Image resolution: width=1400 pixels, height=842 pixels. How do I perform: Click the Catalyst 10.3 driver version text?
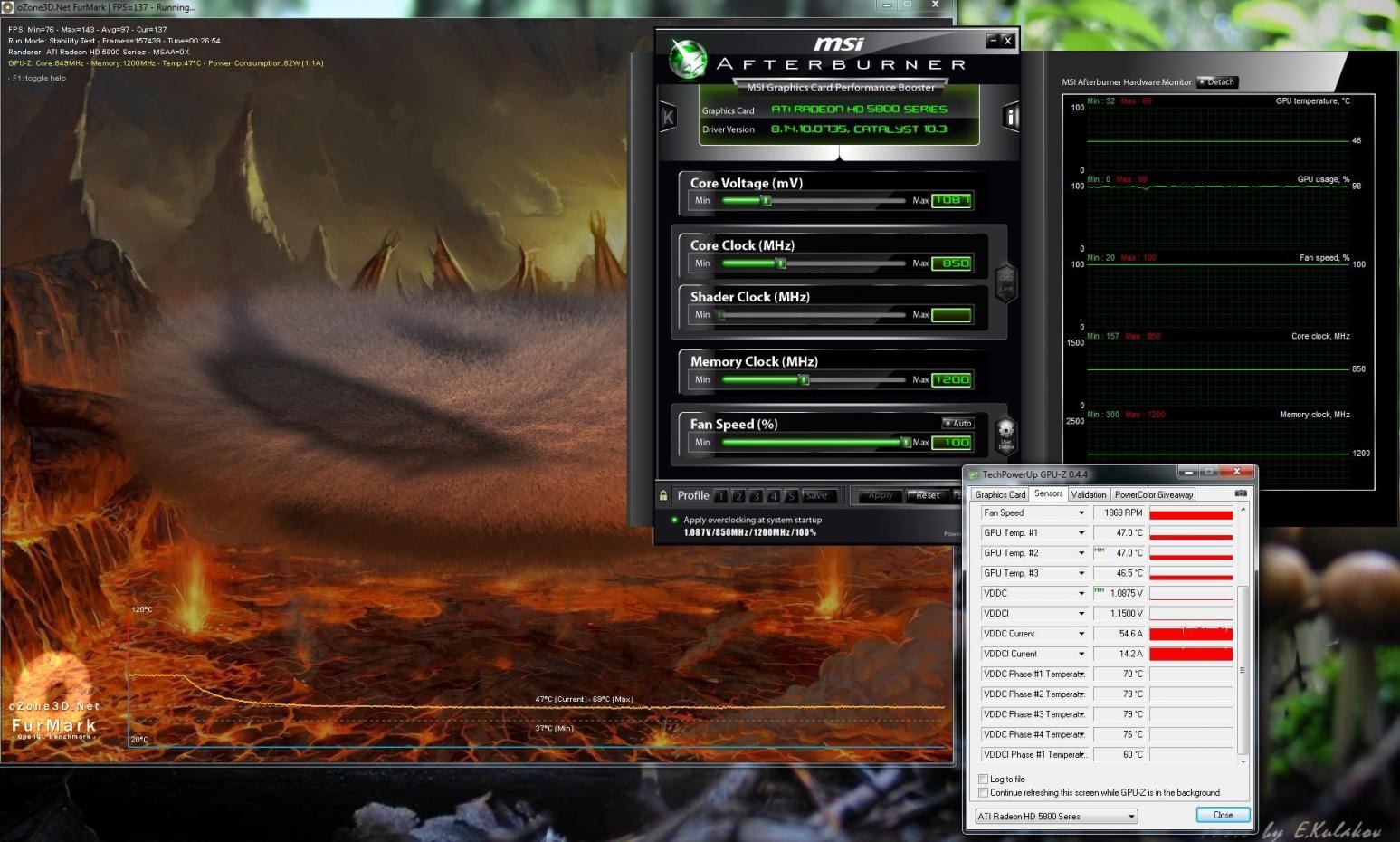coord(858,129)
